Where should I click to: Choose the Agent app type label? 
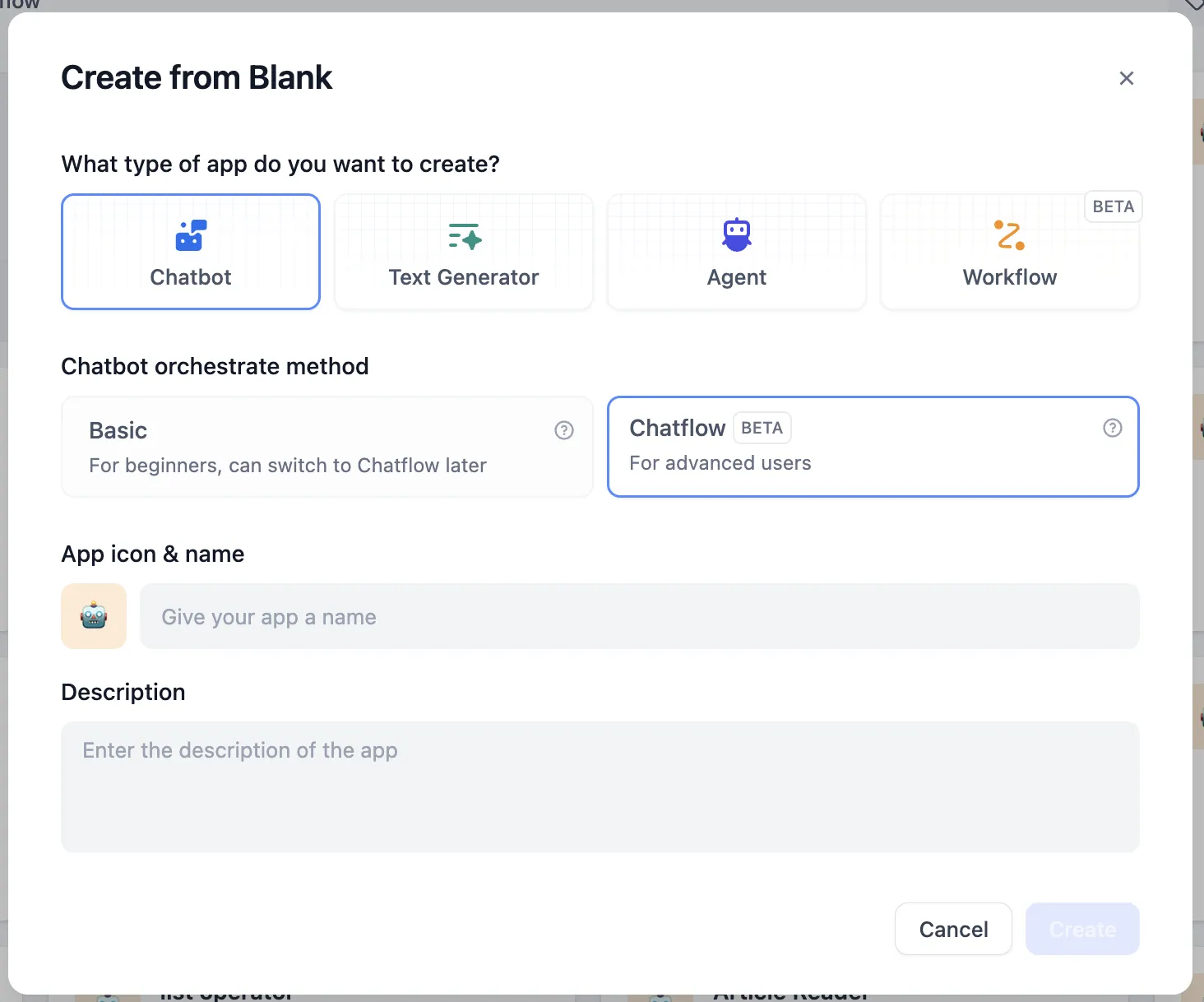737,277
